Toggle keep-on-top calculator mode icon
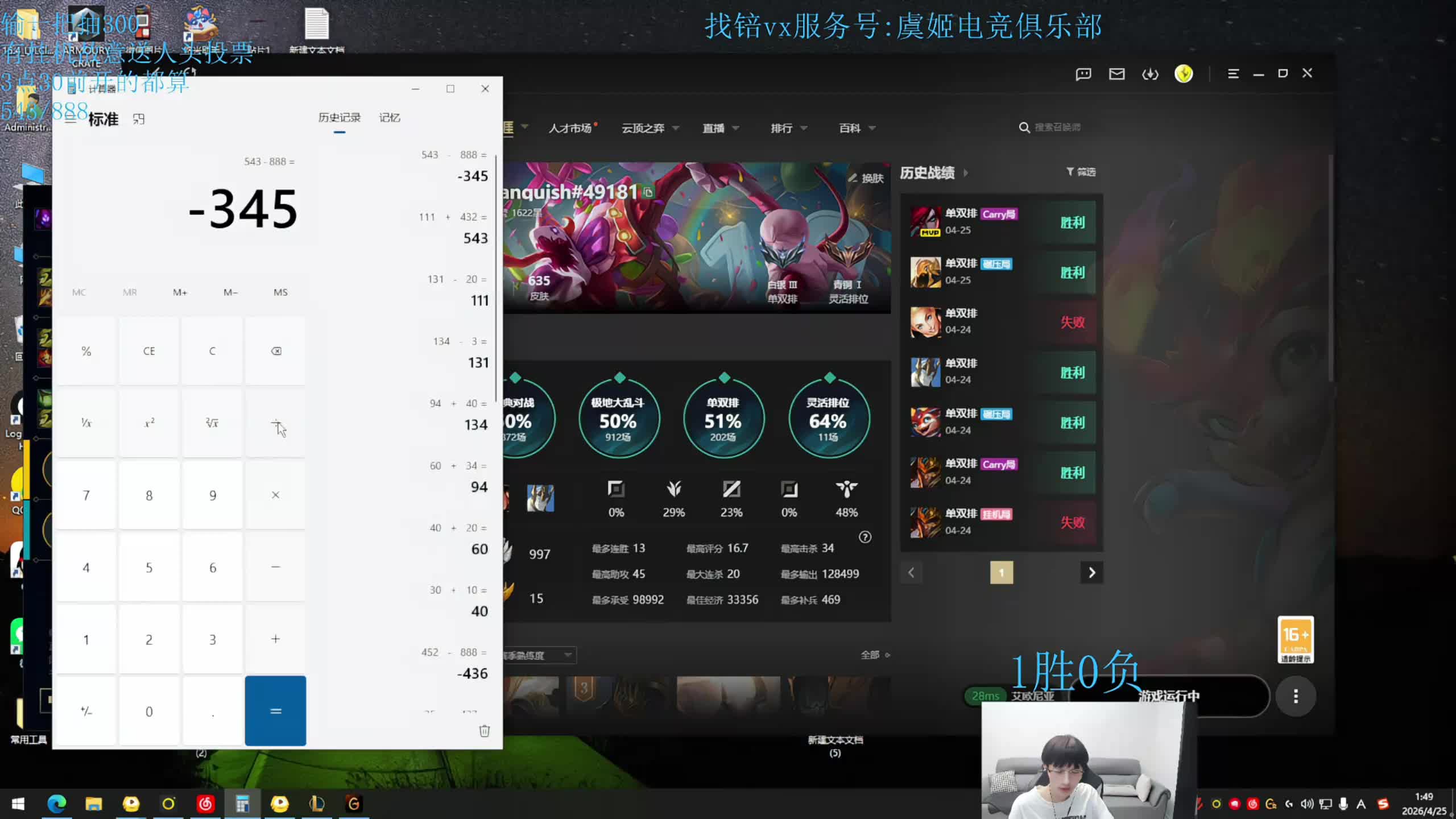 pyautogui.click(x=139, y=119)
